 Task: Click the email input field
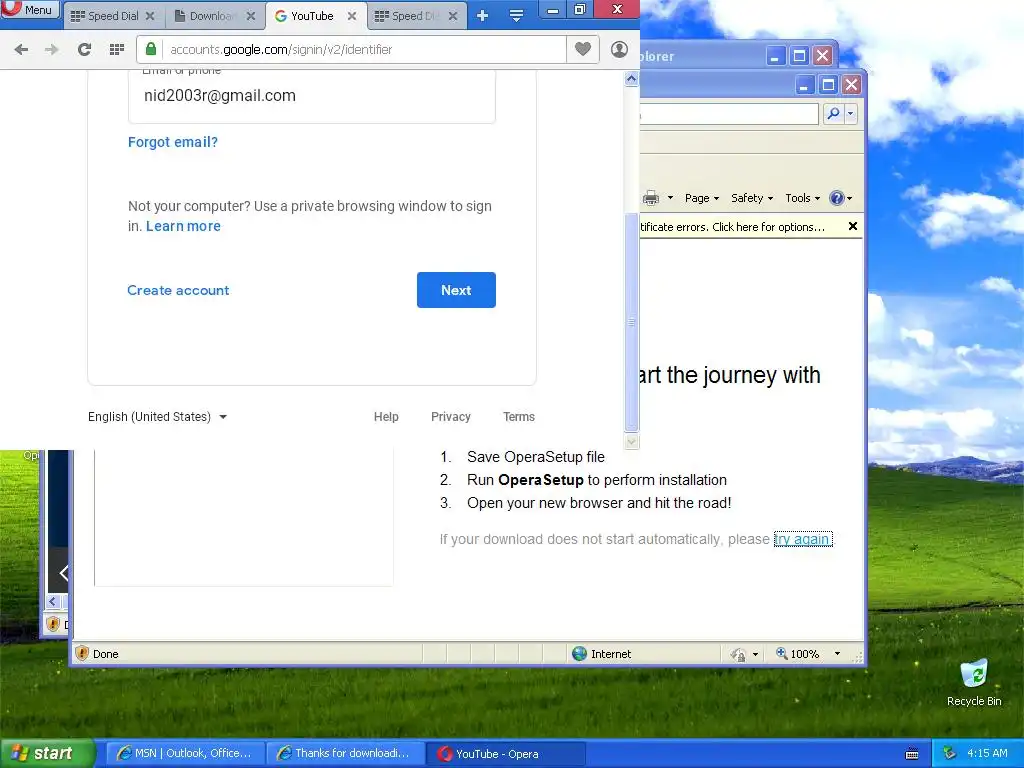click(x=312, y=95)
